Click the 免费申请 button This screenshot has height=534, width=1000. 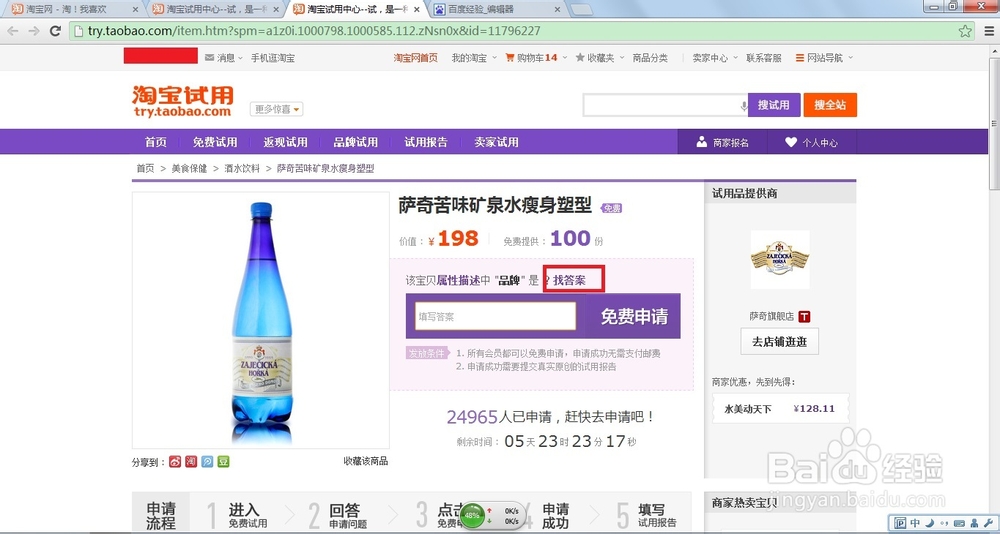[x=633, y=316]
